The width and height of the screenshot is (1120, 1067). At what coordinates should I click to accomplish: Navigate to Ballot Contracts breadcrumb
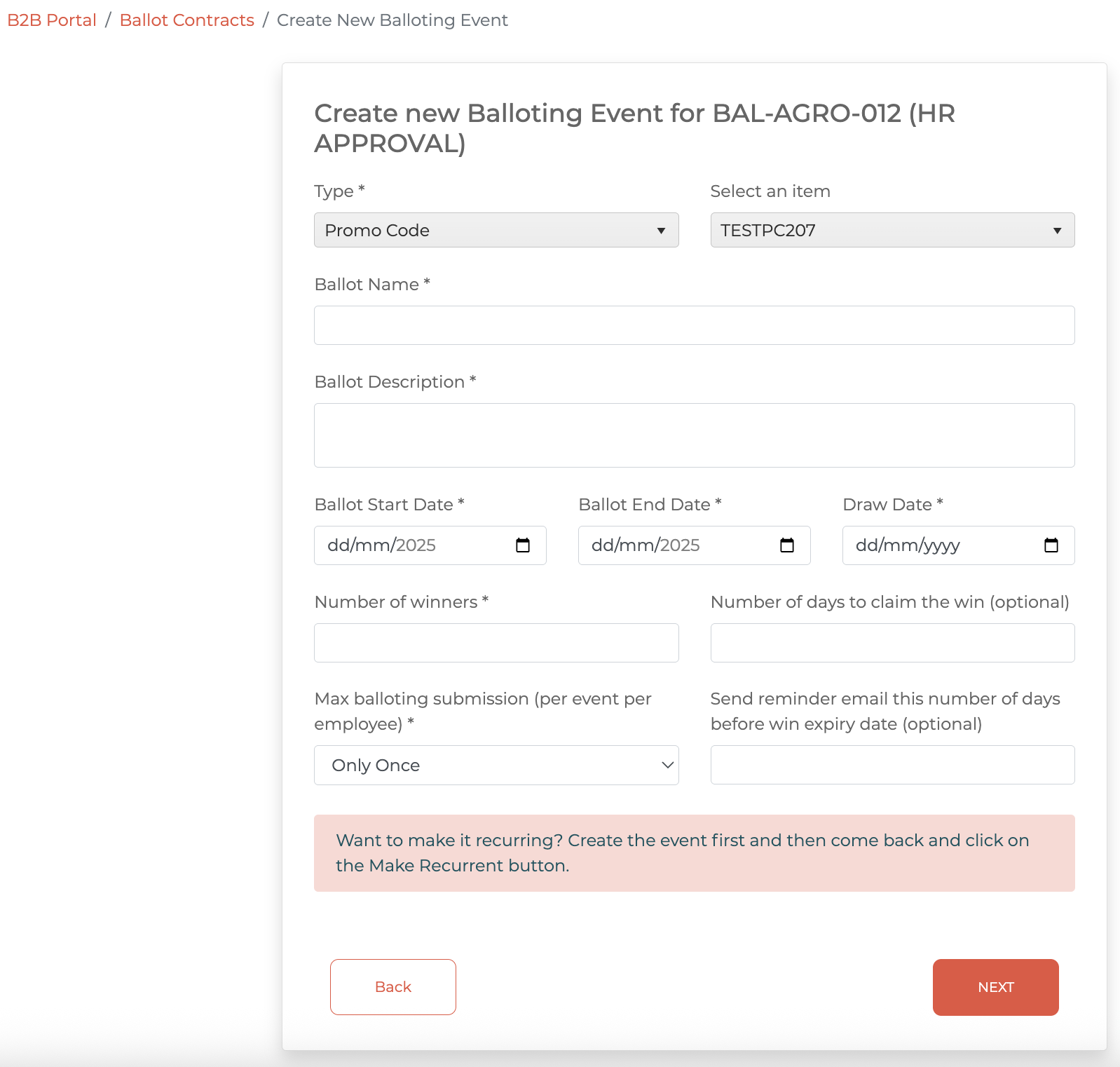click(x=186, y=20)
